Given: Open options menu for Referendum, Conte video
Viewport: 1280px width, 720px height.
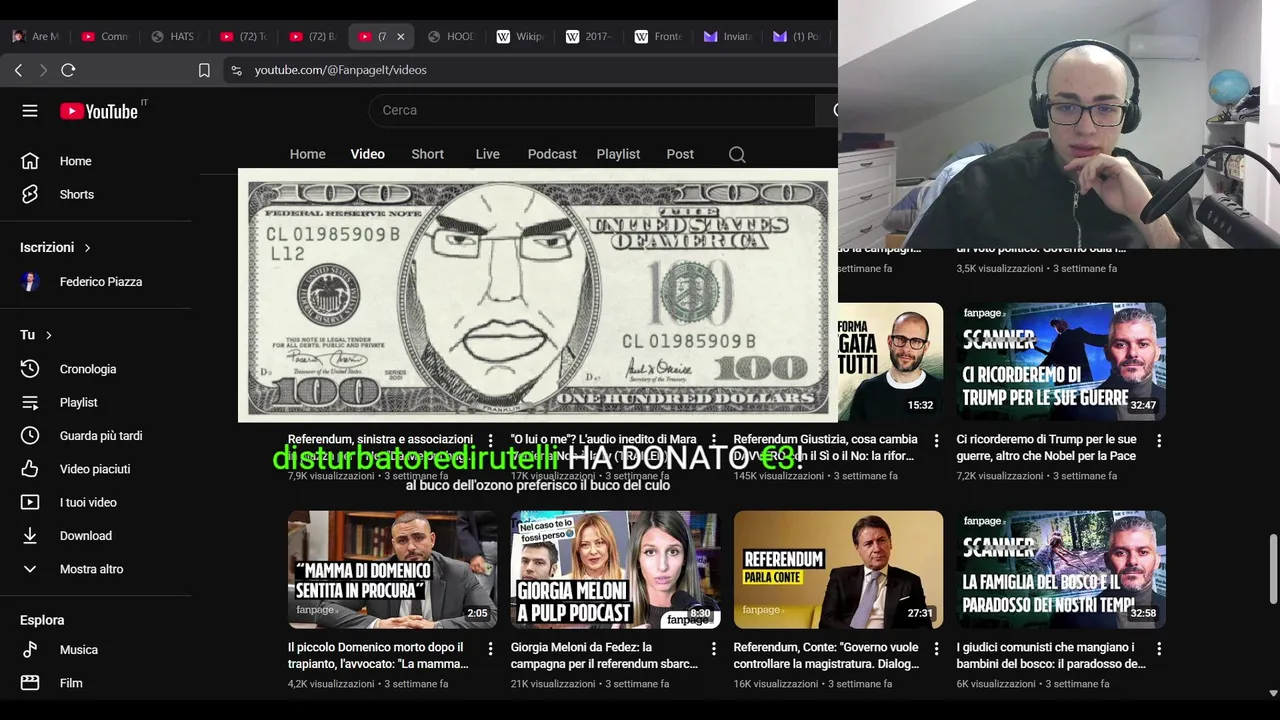Looking at the screenshot, I should 936,649.
